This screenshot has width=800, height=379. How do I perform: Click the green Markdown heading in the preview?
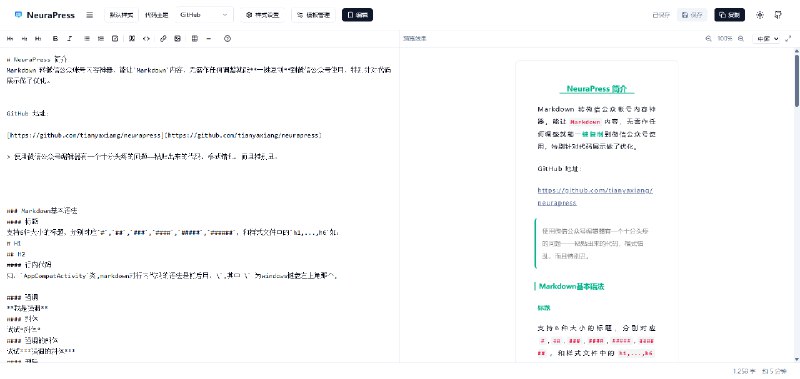pos(572,287)
